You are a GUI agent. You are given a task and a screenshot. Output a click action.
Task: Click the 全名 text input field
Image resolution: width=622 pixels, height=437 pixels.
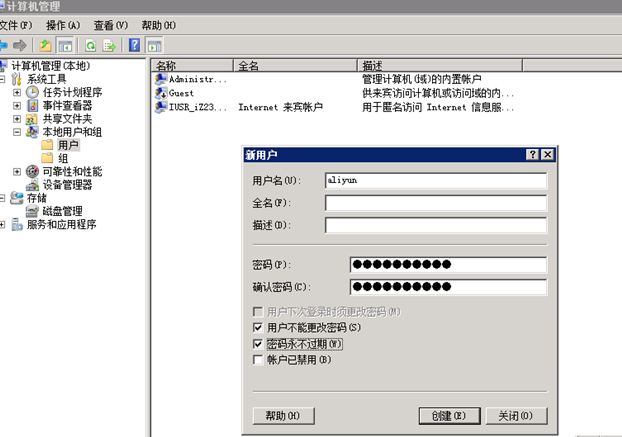point(435,203)
